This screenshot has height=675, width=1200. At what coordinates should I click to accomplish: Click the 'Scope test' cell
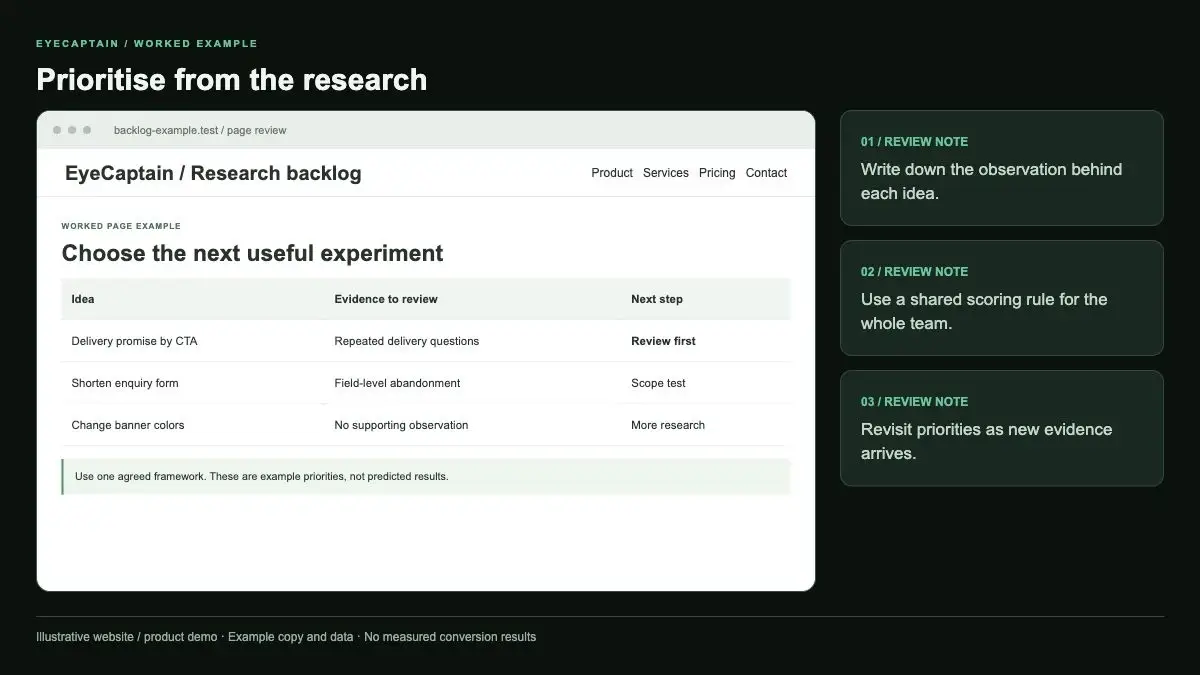tap(658, 383)
